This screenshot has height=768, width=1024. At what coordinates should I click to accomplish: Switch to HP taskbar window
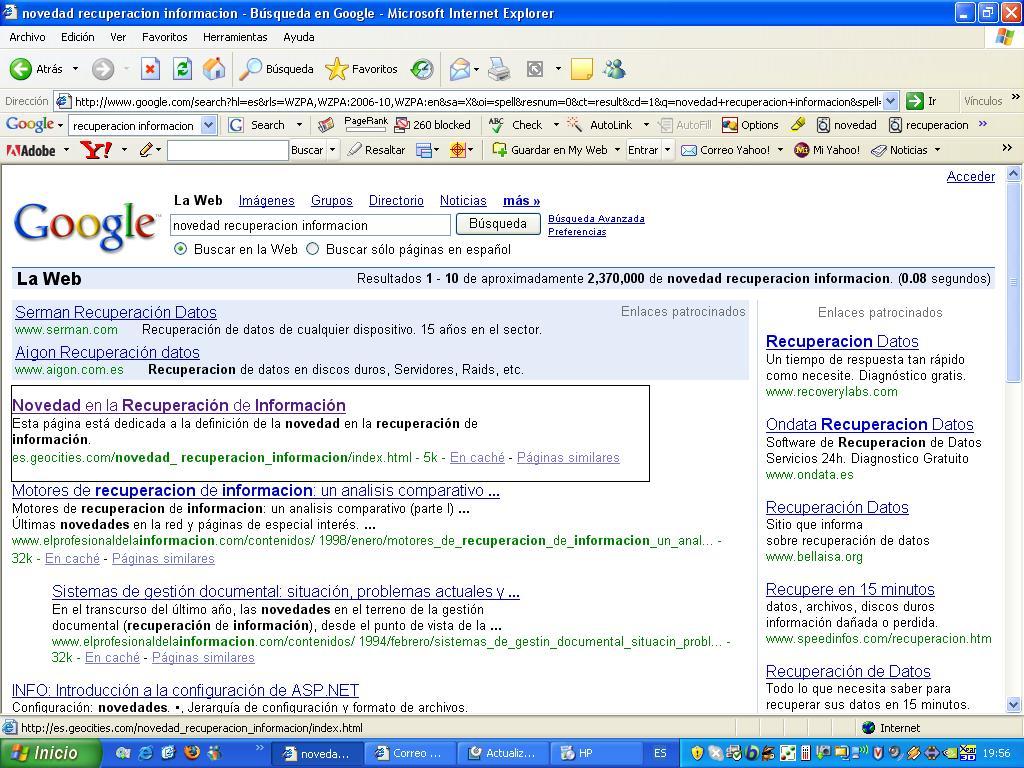point(598,753)
